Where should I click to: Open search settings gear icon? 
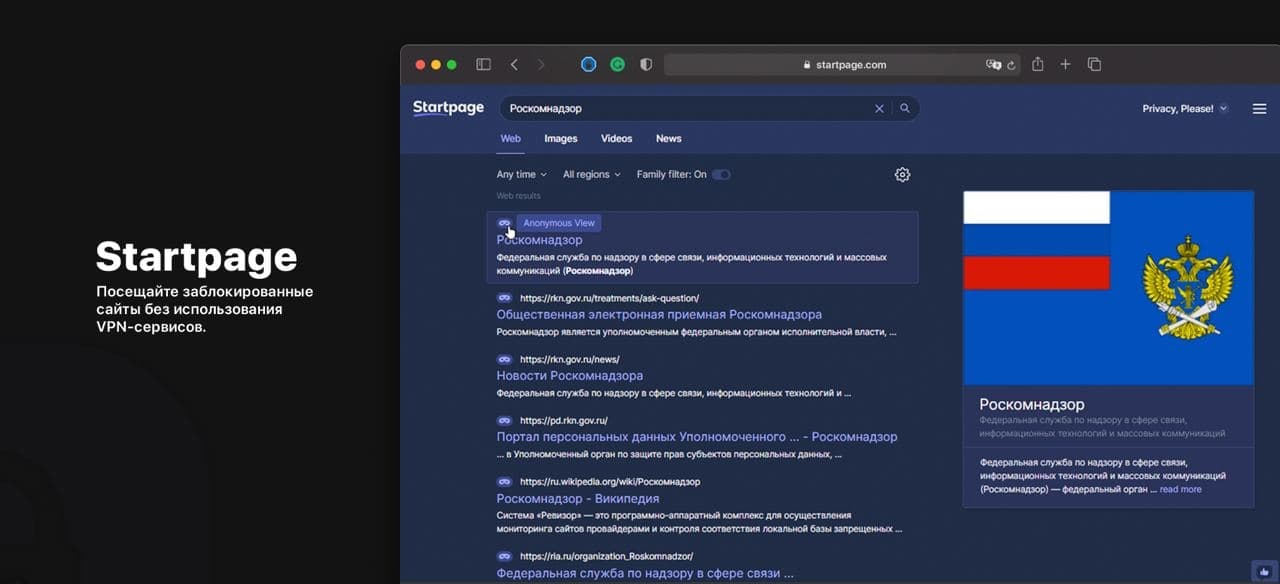tap(902, 174)
